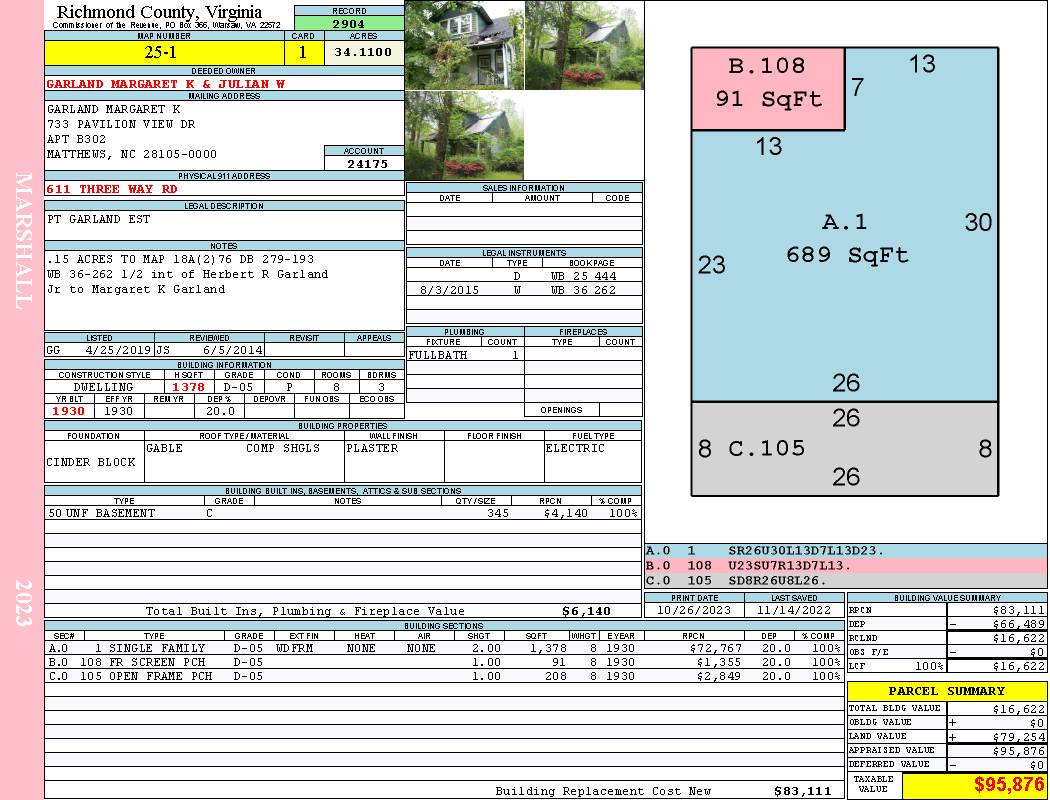Click 2023 year on pink sidebar
The width and height of the screenshot is (1050, 800).
pyautogui.click(x=23, y=603)
